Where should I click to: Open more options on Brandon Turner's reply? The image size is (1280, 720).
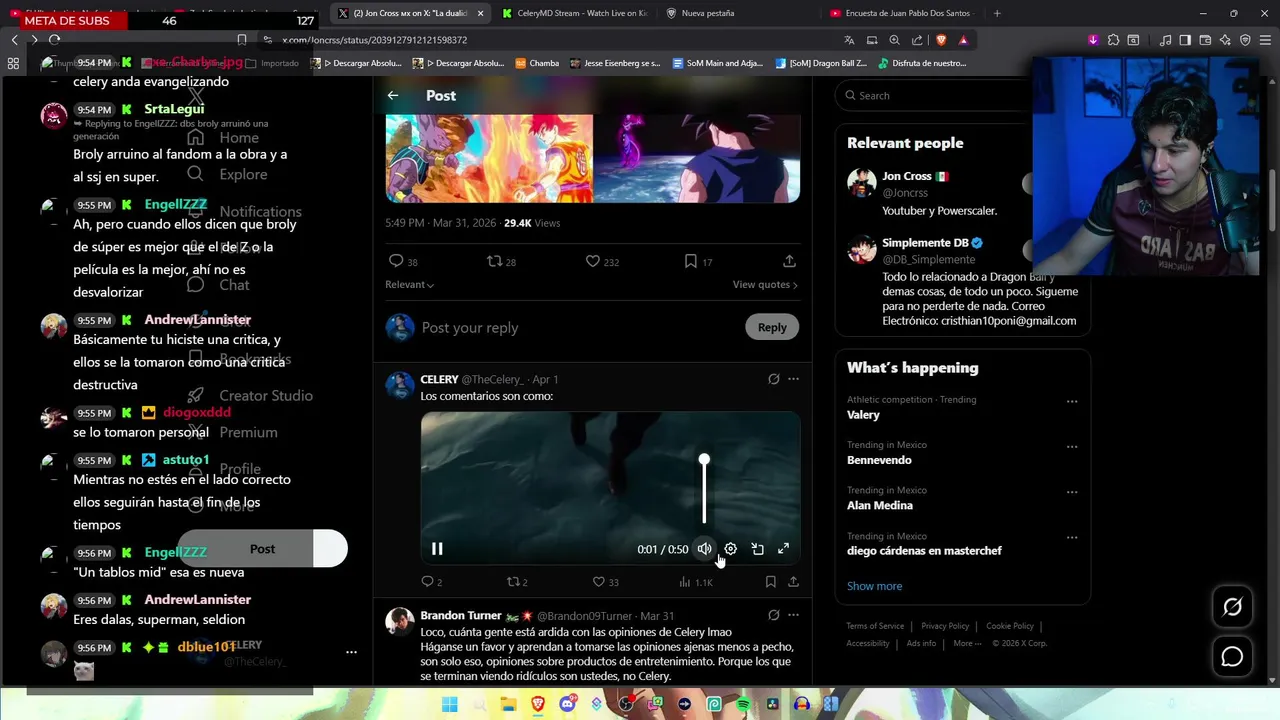click(x=793, y=616)
